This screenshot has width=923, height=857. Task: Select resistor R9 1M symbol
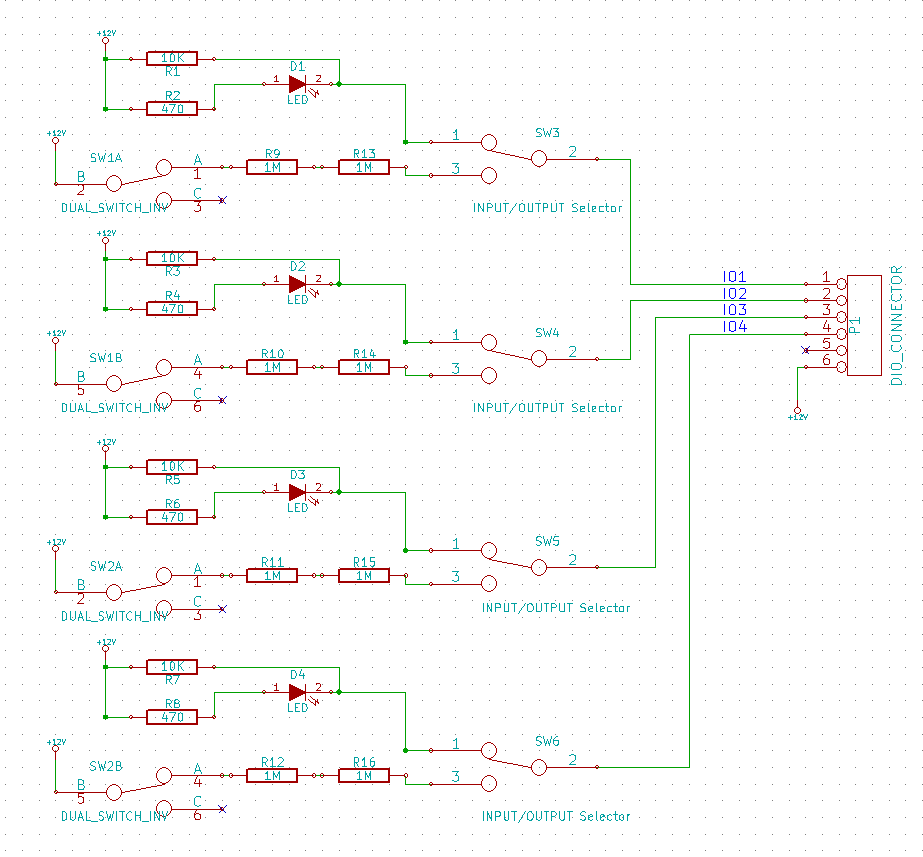pyautogui.click(x=272, y=167)
